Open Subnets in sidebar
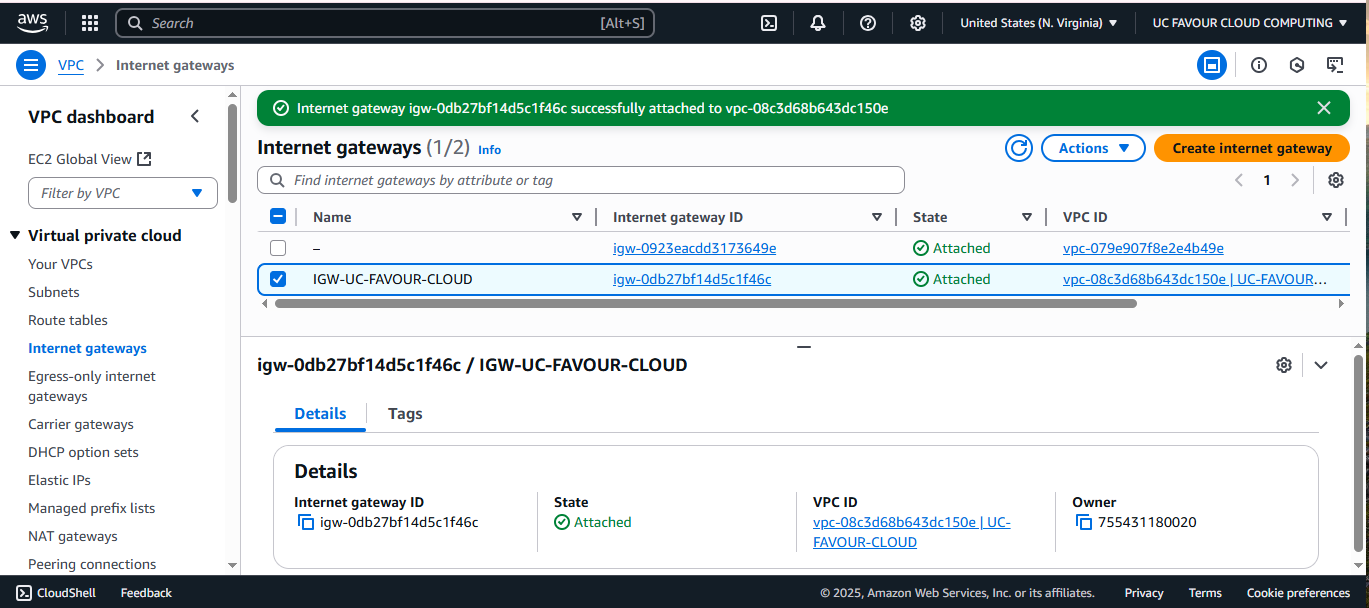1369x608 pixels. click(x=54, y=292)
